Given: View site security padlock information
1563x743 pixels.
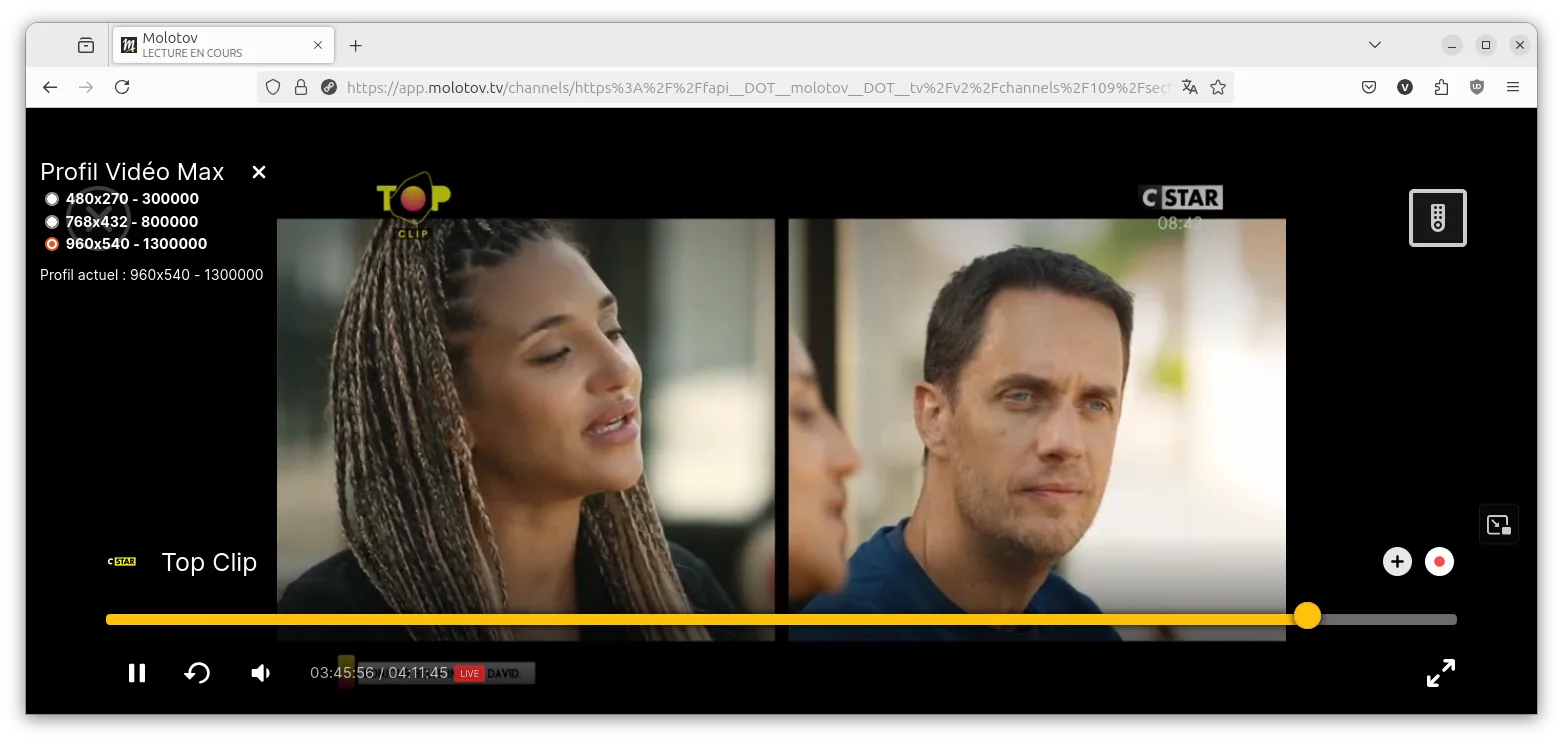Looking at the screenshot, I should click(x=300, y=87).
